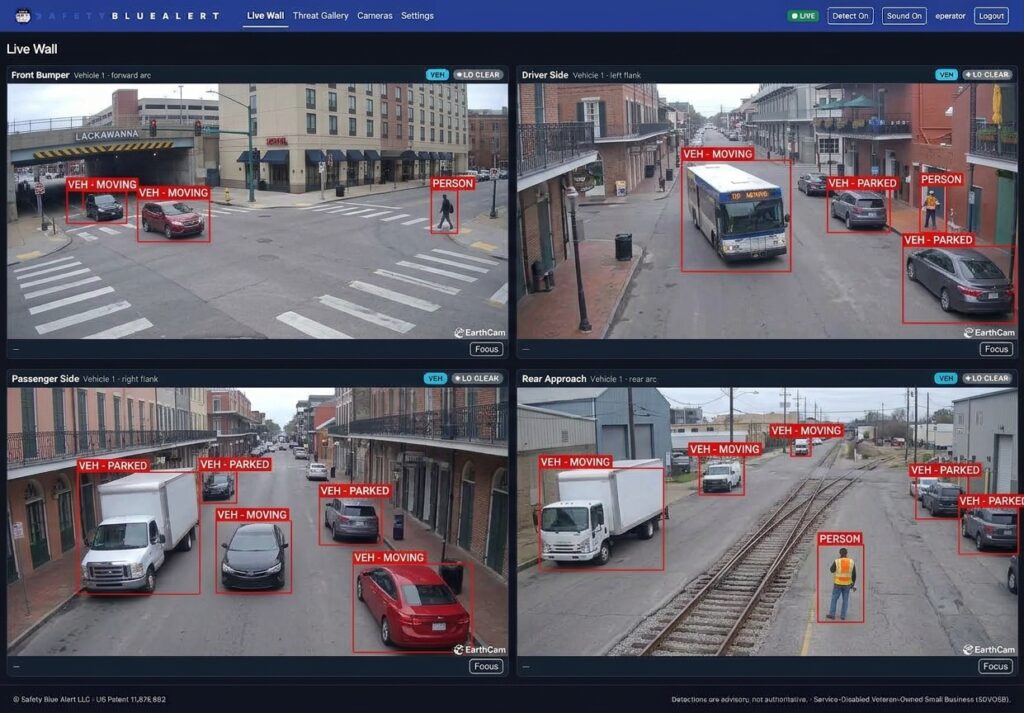Screen dimensions: 1024x713
Task: Click the PERSON label in Rear Approach feed
Action: click(x=840, y=539)
